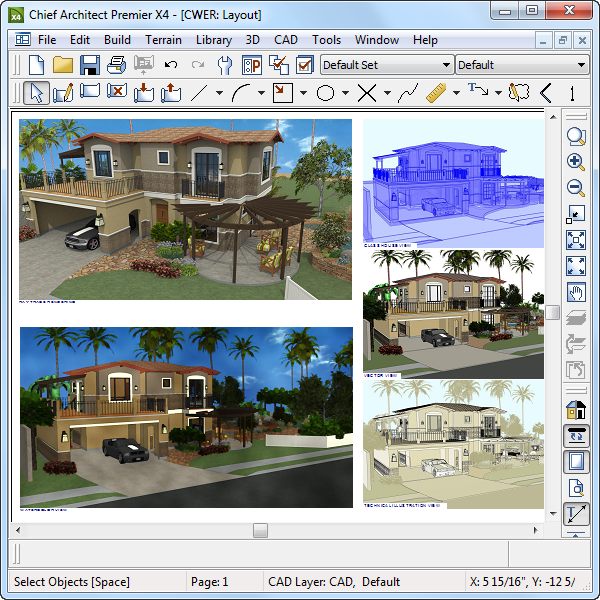The height and width of the screenshot is (600, 600).
Task: Activate the Pan hand tool
Action: click(x=576, y=292)
